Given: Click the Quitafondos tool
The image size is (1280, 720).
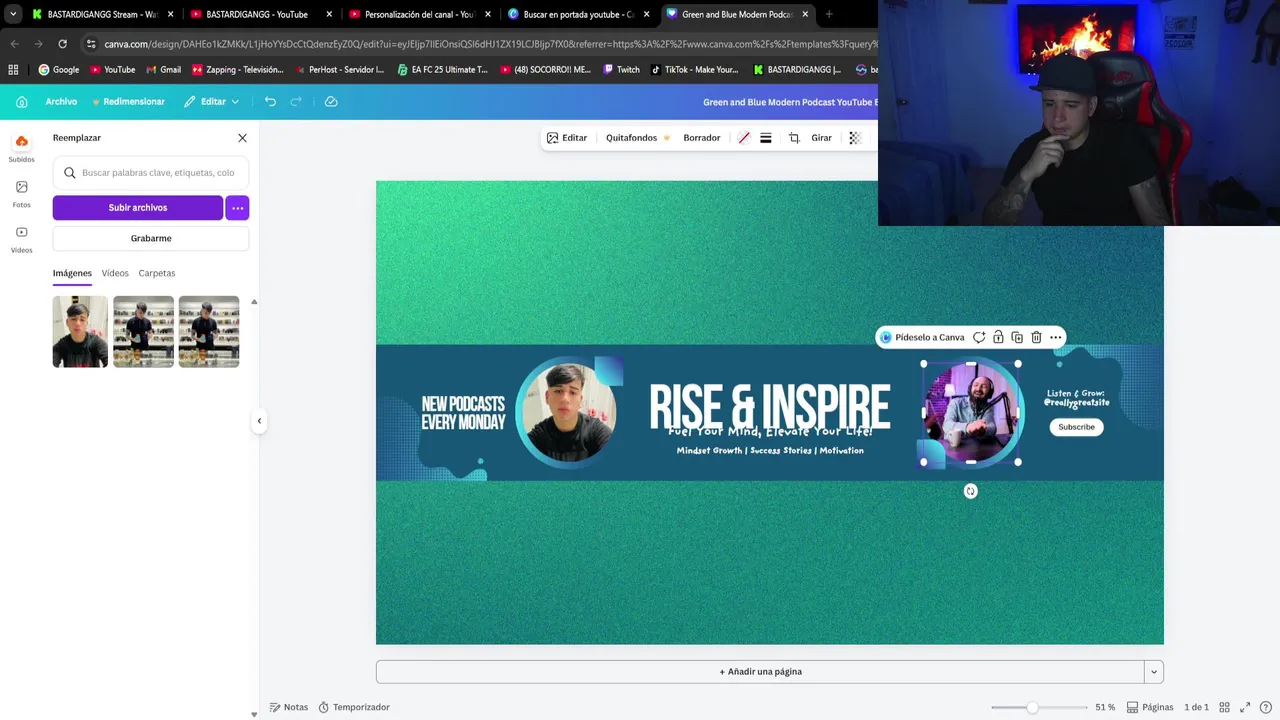Looking at the screenshot, I should pyautogui.click(x=637, y=138).
